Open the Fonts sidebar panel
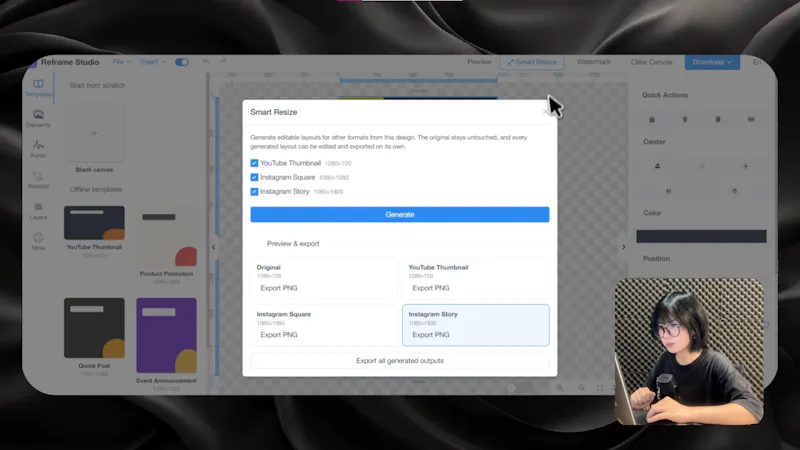Image resolution: width=800 pixels, height=450 pixels. [x=38, y=149]
